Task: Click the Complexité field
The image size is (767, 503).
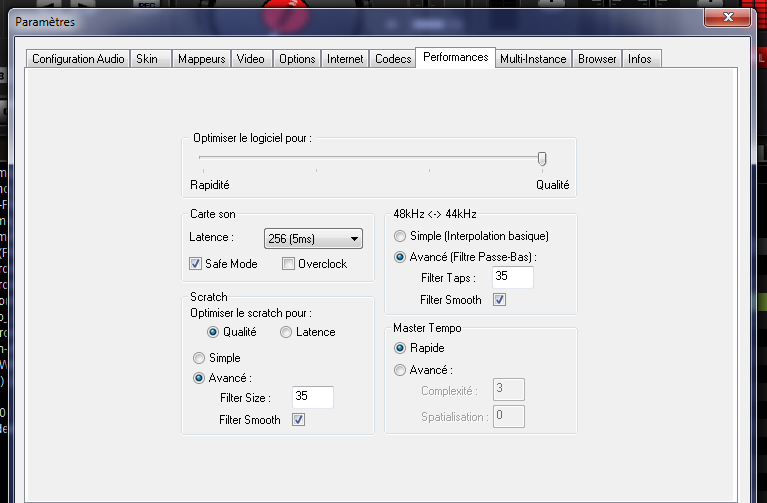Action: (x=509, y=390)
